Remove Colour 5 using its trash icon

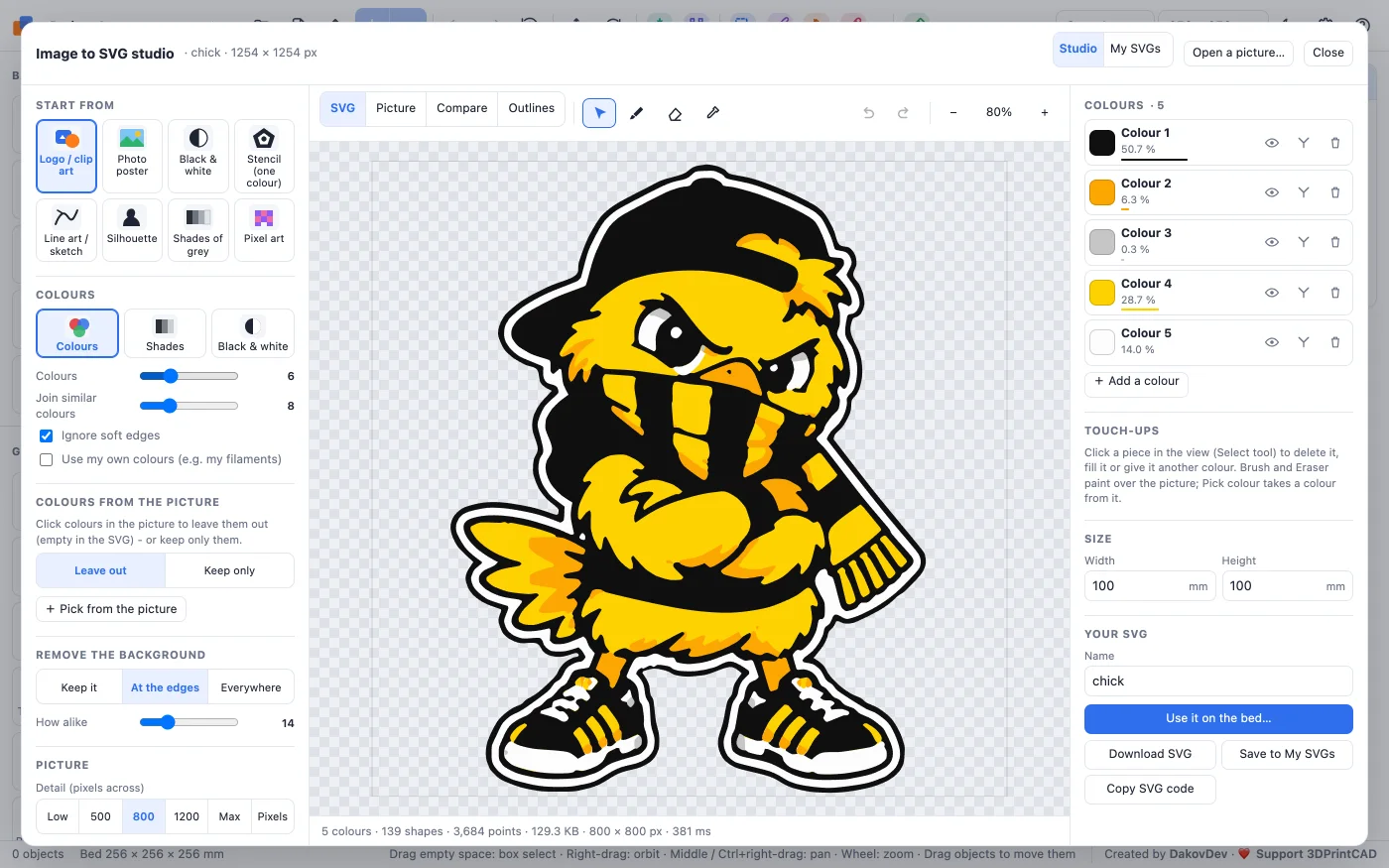[x=1335, y=342]
